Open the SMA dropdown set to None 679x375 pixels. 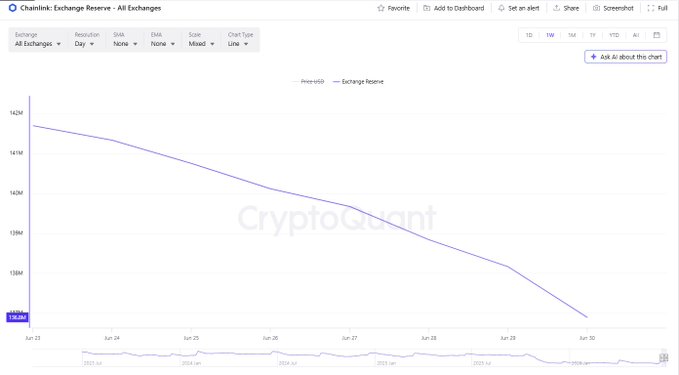[x=125, y=39]
